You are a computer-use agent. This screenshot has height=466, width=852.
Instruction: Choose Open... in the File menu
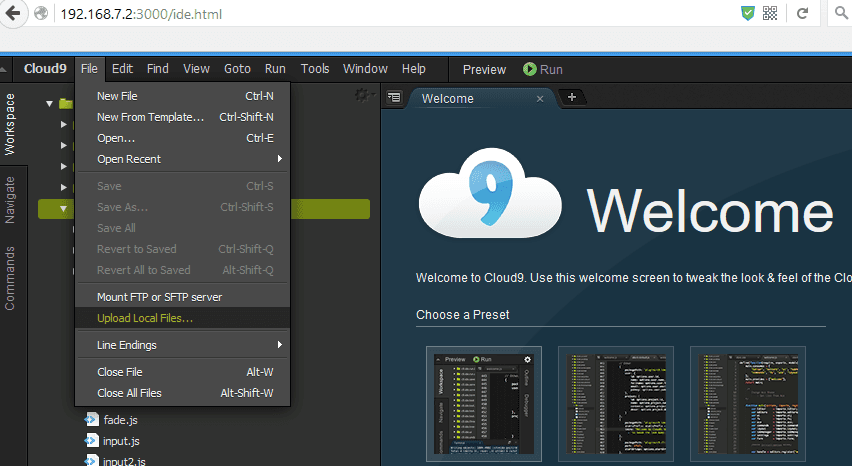click(183, 138)
